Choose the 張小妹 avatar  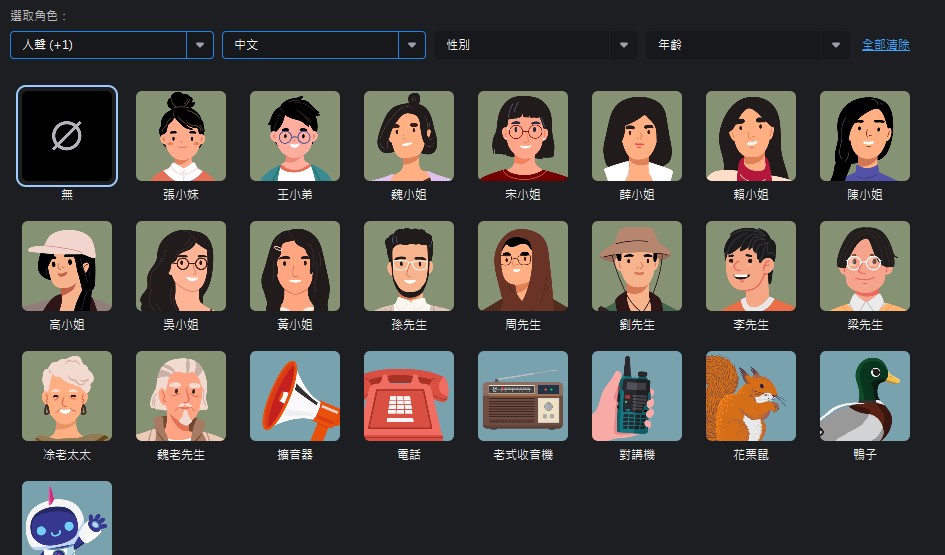tap(181, 136)
